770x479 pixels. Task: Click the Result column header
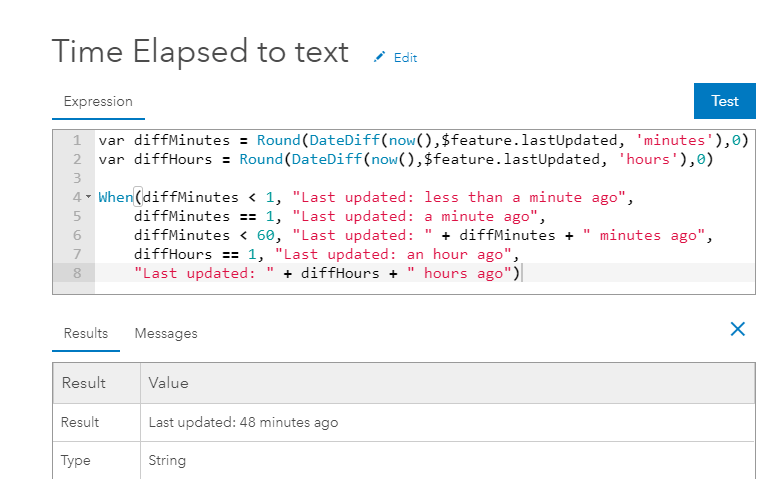click(x=83, y=383)
